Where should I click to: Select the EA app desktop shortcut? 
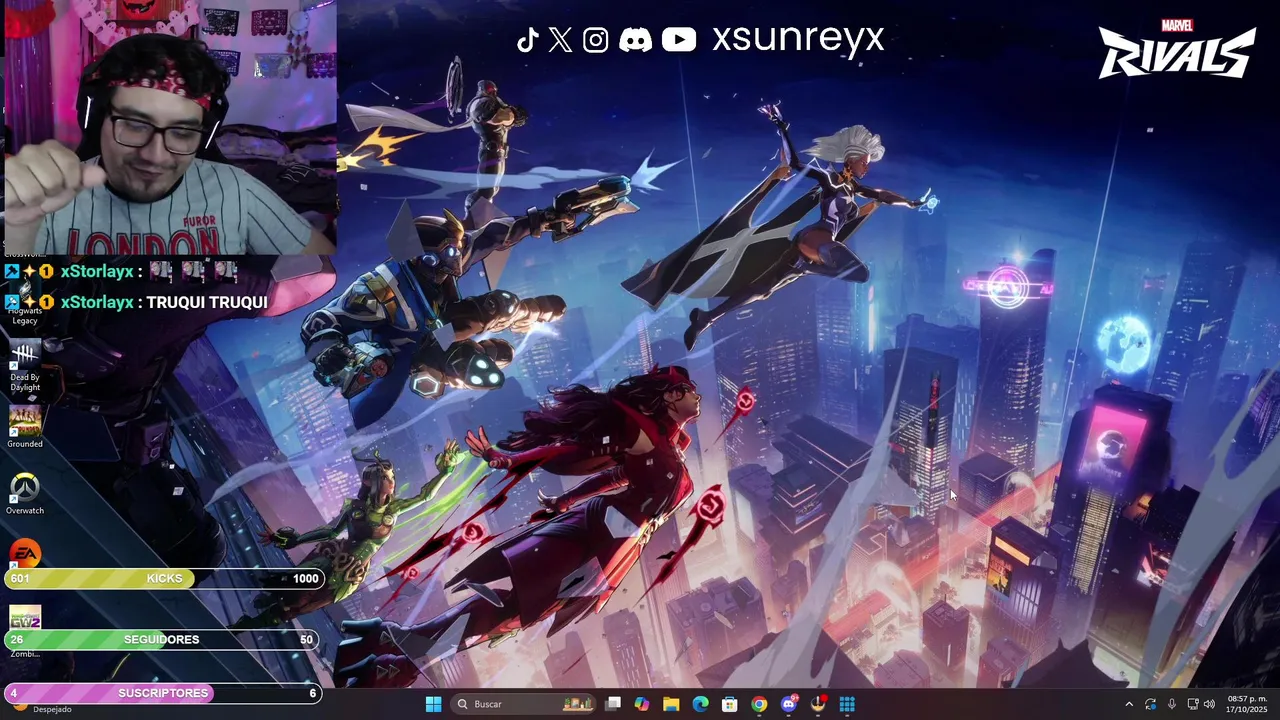tap(25, 553)
